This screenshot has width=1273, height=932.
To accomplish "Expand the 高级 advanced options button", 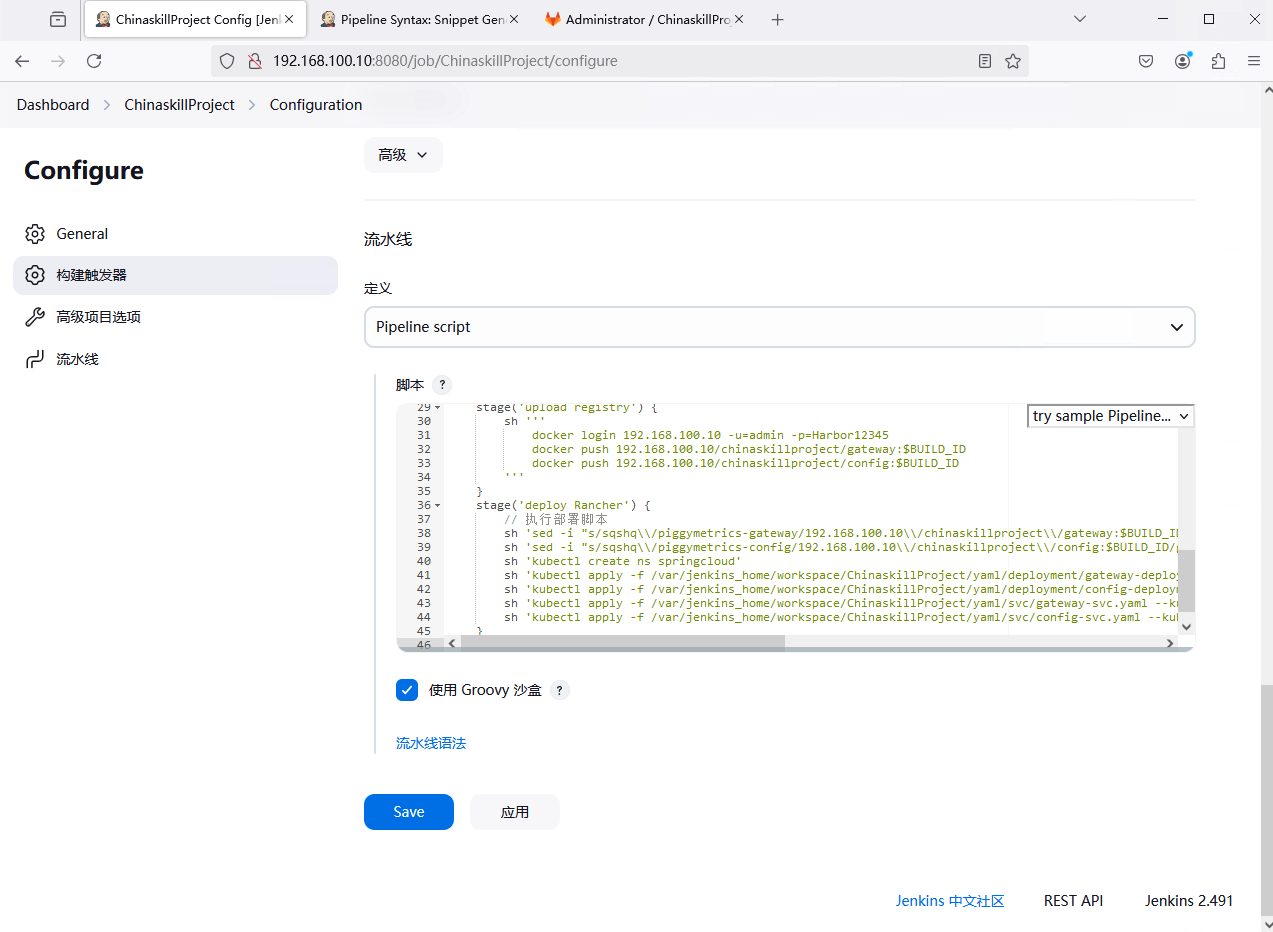I will (403, 155).
